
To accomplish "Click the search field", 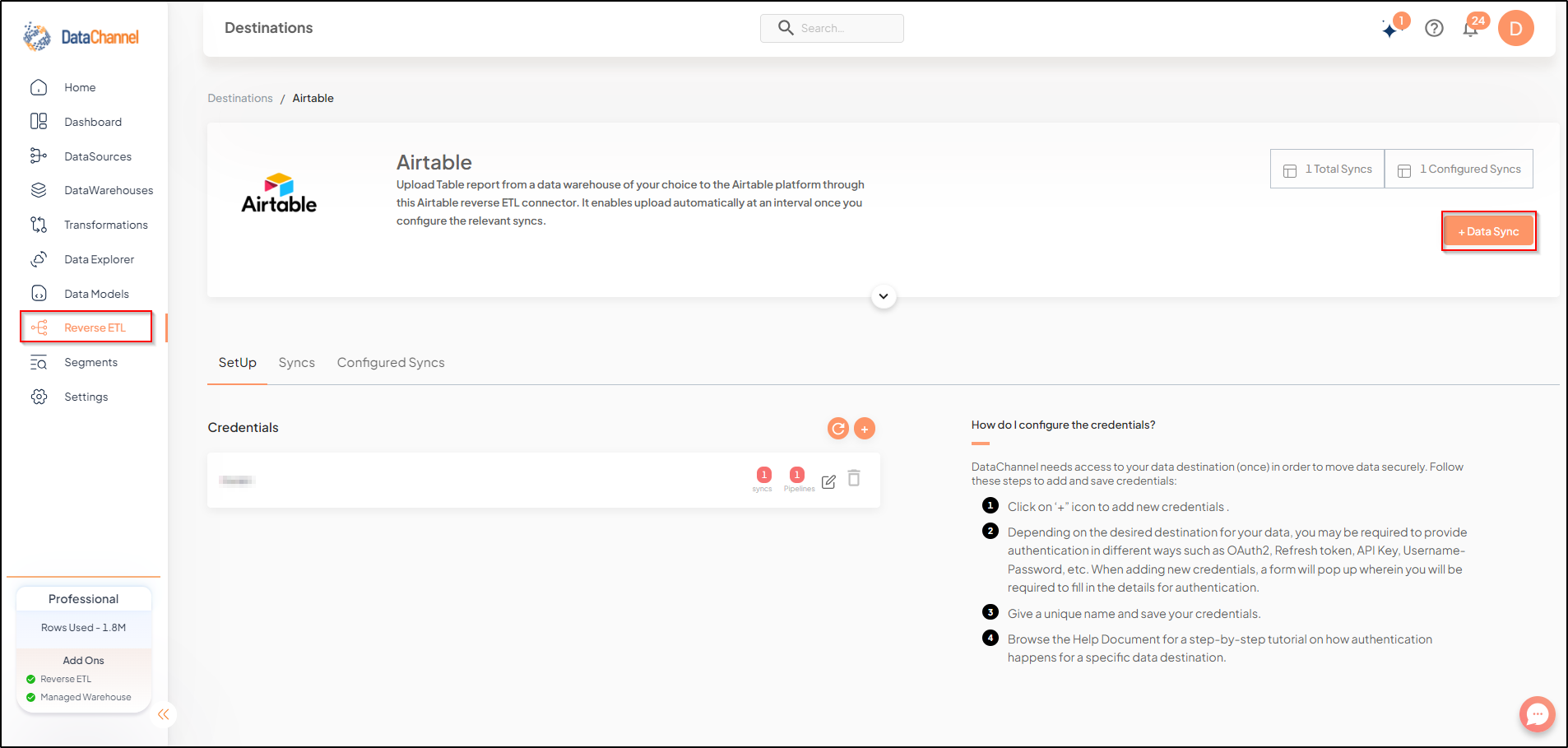I will [832, 28].
